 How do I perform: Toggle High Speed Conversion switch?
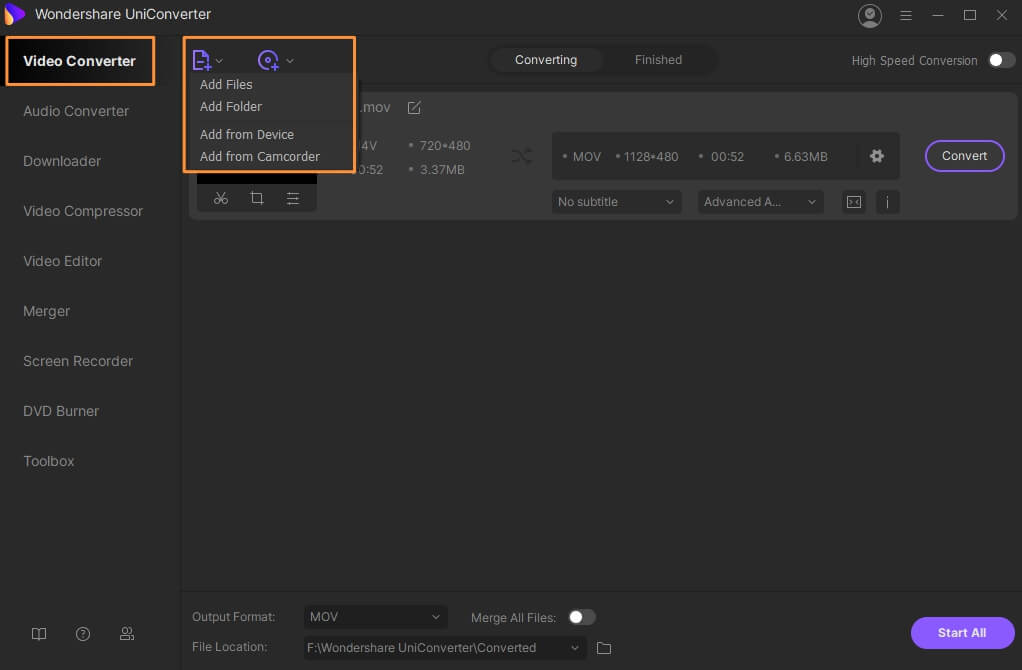[x=1002, y=60]
